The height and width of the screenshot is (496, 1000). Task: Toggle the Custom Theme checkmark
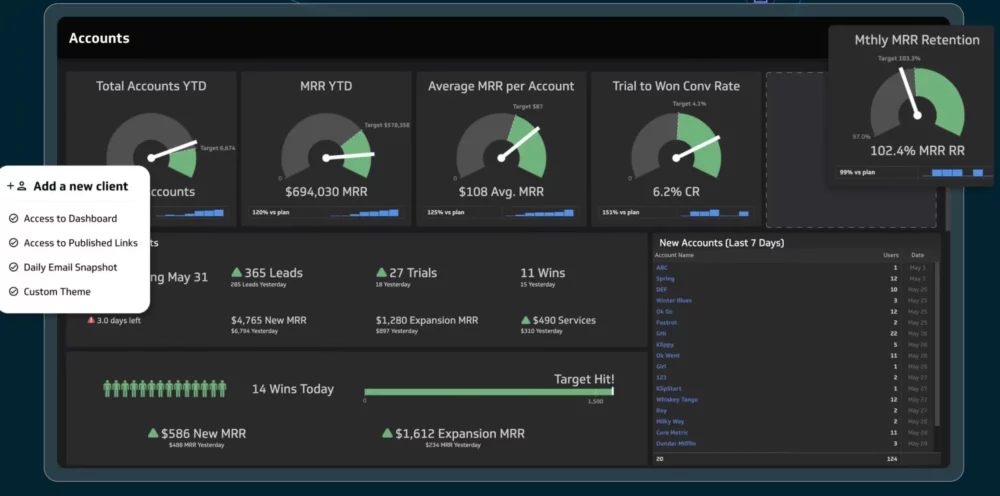13,292
